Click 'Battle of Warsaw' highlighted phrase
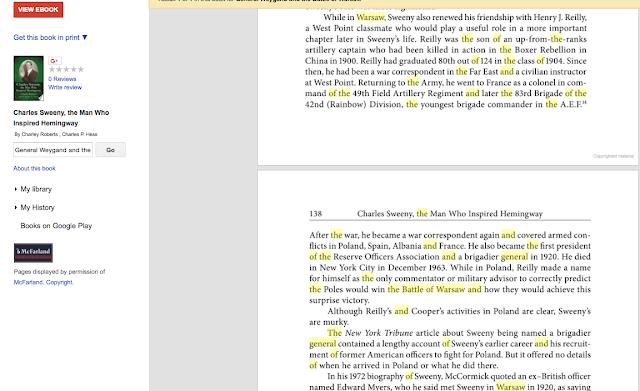The height and width of the screenshot is (391, 640). point(433,289)
